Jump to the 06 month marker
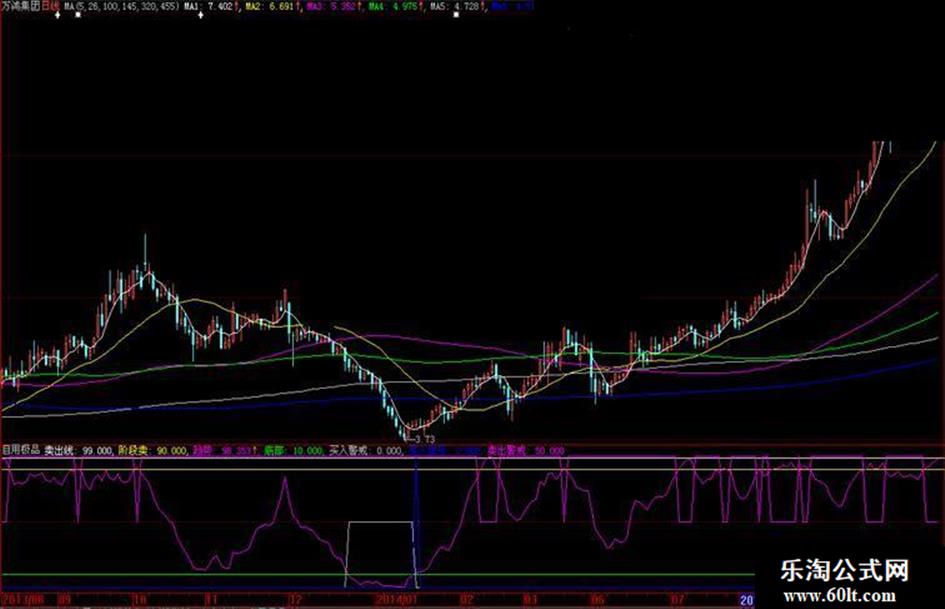The width and height of the screenshot is (945, 609). [x=597, y=600]
